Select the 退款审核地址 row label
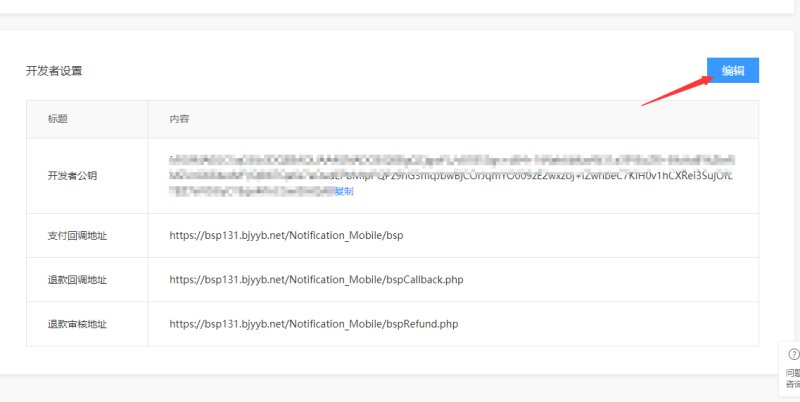This screenshot has width=800, height=402. point(72,324)
